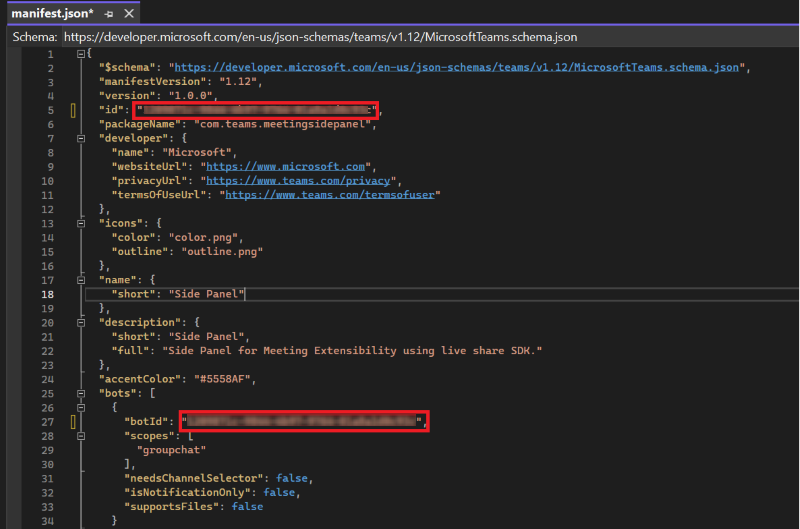The width and height of the screenshot is (800, 529).
Task: Click description short "Side Panel" on line 21
Action: pyautogui.click(x=206, y=337)
